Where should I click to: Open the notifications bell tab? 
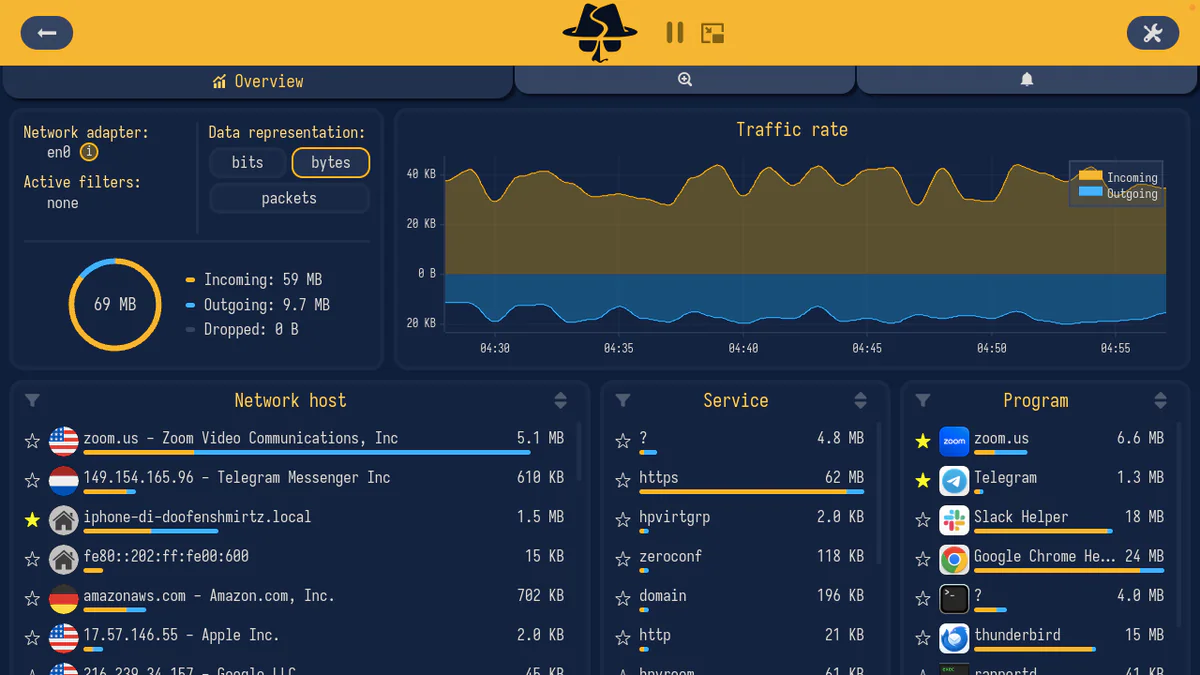[1027, 79]
